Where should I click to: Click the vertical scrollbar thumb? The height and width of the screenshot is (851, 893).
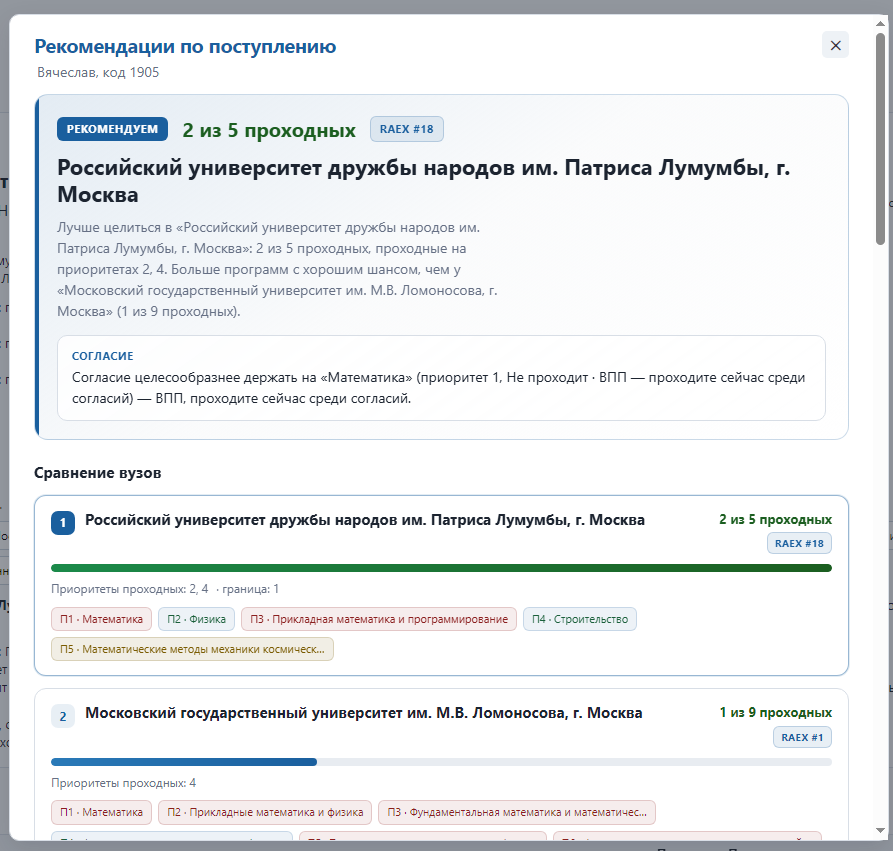click(880, 140)
